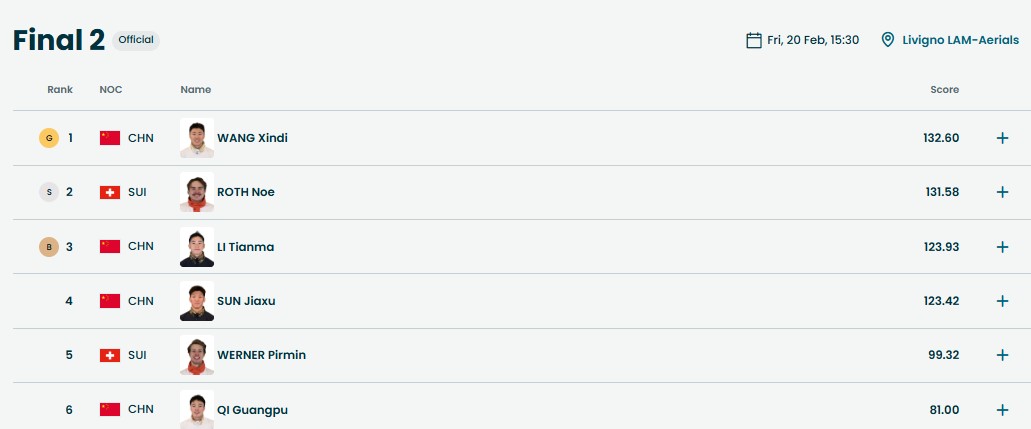Click the gold medal badge beside rank 1
1031x429 pixels.
(x=49, y=138)
